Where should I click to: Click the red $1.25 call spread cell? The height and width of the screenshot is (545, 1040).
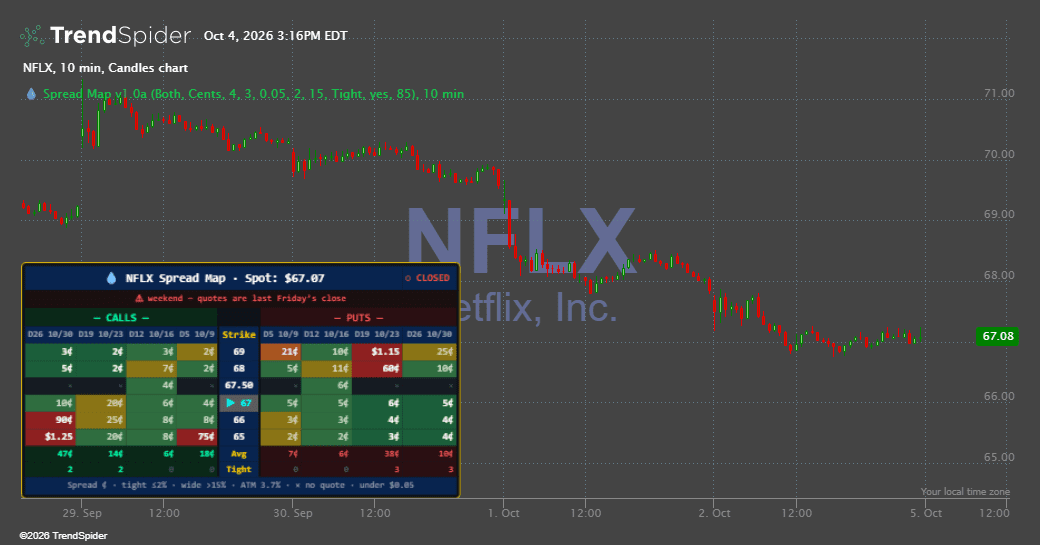50,437
